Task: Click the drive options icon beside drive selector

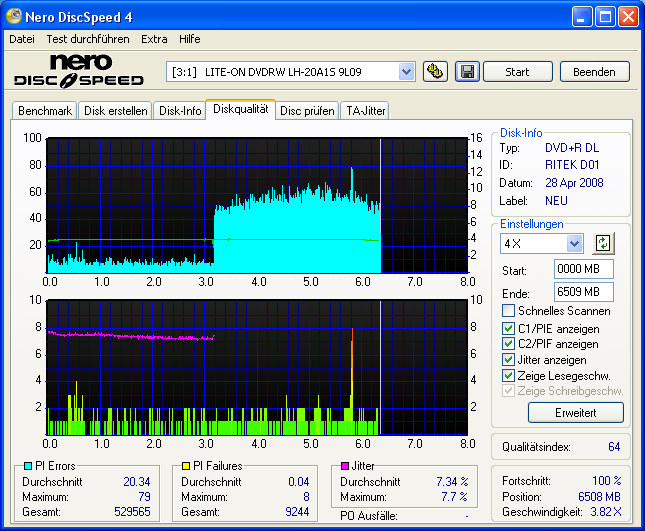Action: (x=435, y=71)
